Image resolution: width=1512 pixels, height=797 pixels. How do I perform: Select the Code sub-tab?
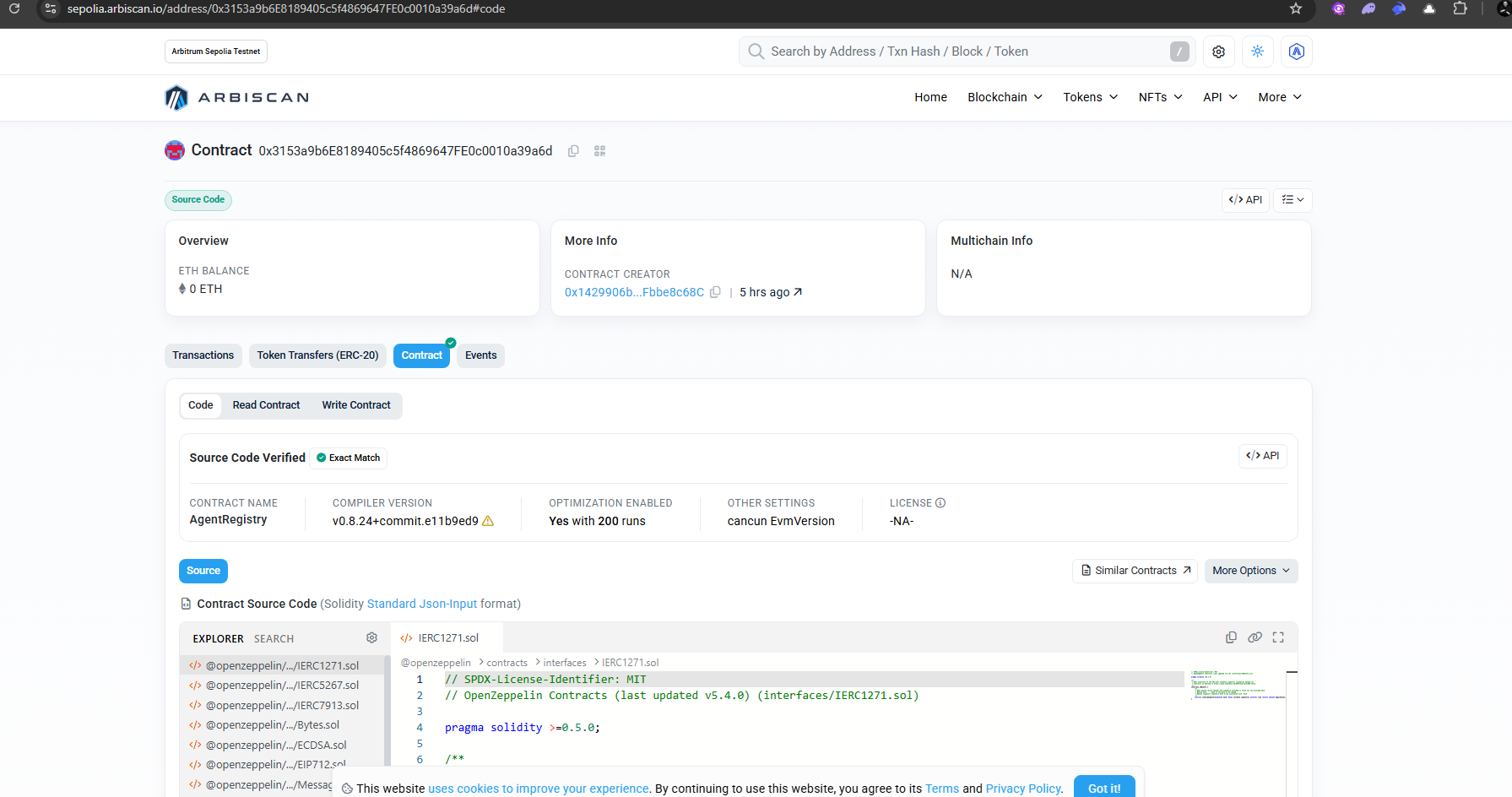point(201,405)
